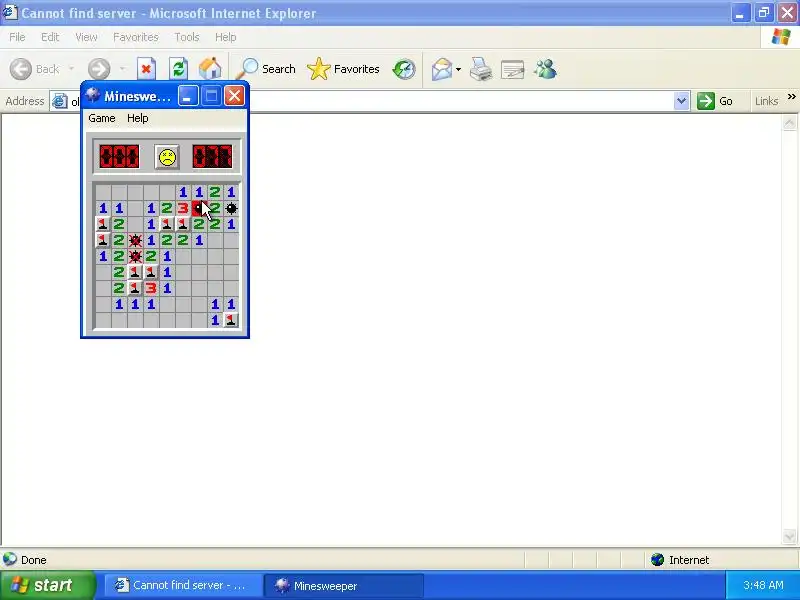The width and height of the screenshot is (800, 600).
Task: Open the Help menu in Minesweeper
Action: pos(137,118)
